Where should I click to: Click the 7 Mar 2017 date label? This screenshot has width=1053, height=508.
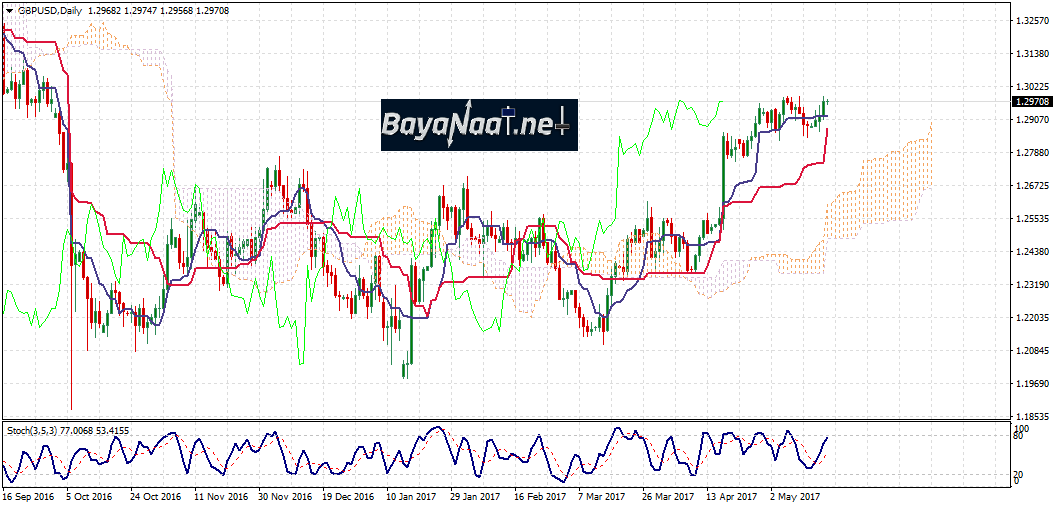coord(603,495)
